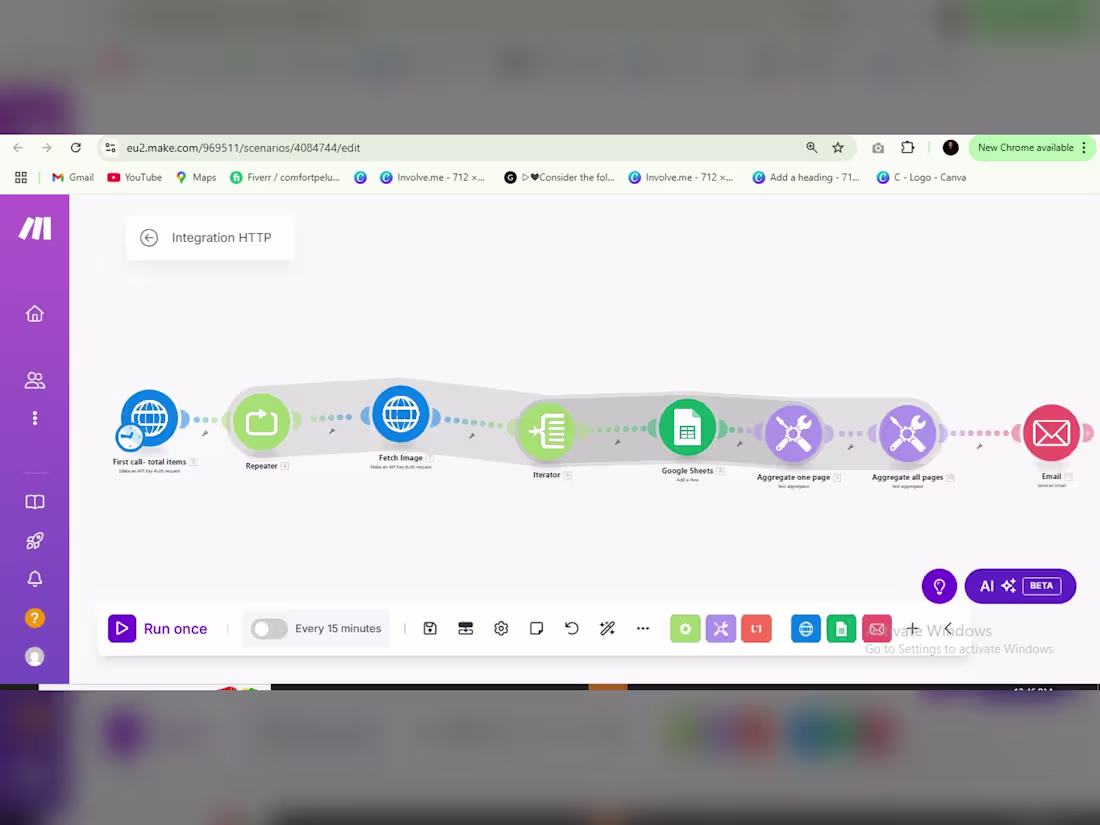Open the rocket What's new icon
Viewport: 1100px width, 825px height.
34,541
